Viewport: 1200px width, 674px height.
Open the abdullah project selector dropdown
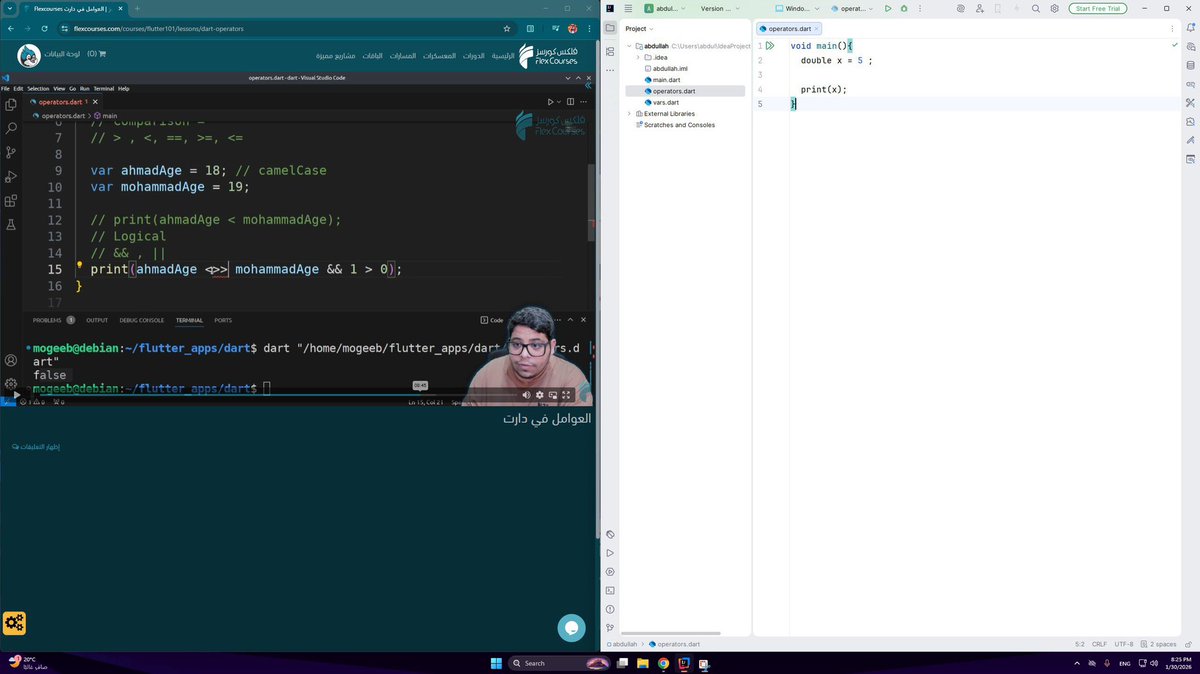pos(665,8)
